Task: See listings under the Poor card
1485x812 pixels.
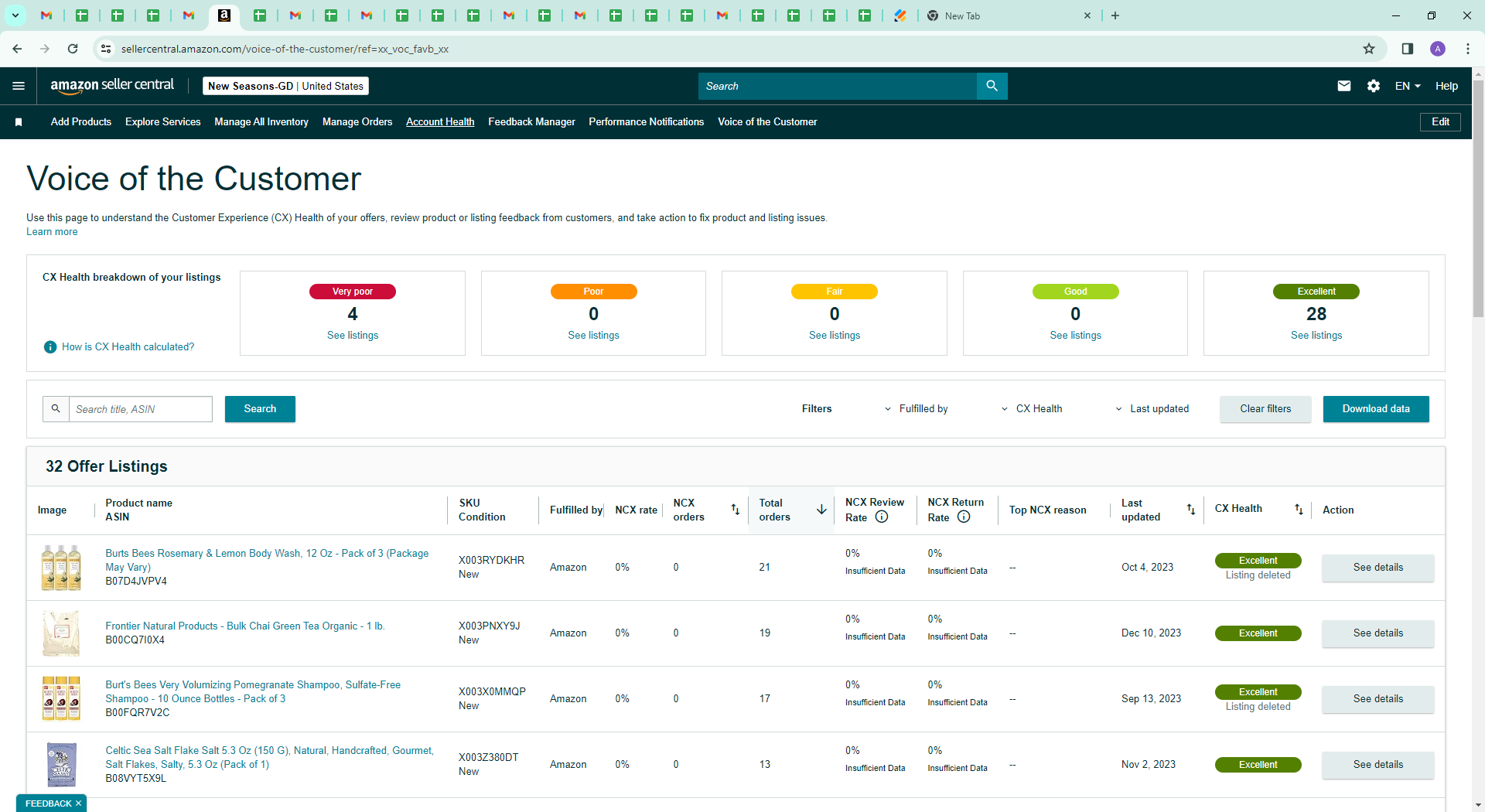Action: tap(593, 336)
